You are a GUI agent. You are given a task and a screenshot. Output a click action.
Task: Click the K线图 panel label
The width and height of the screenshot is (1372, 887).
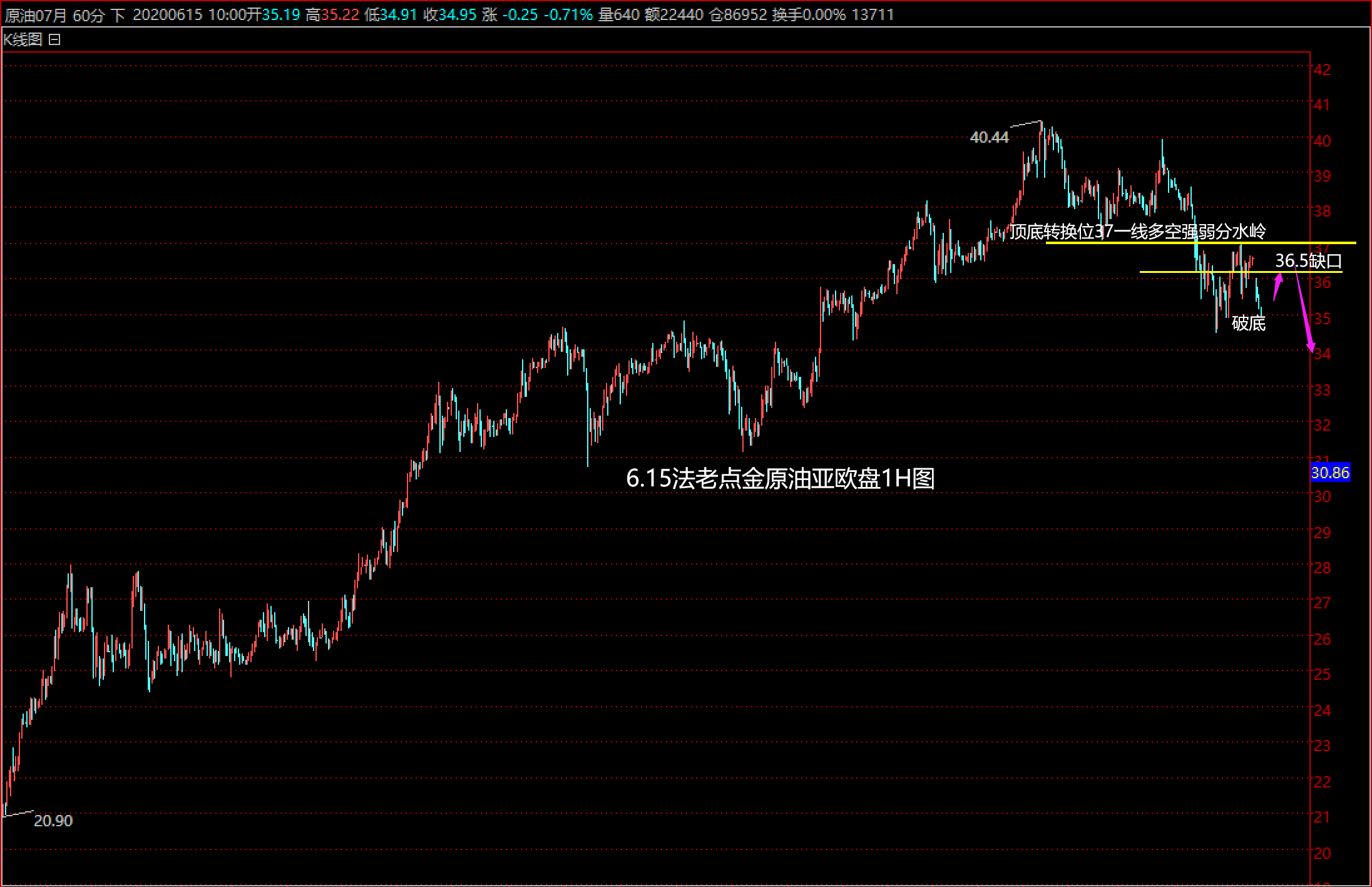pos(23,40)
